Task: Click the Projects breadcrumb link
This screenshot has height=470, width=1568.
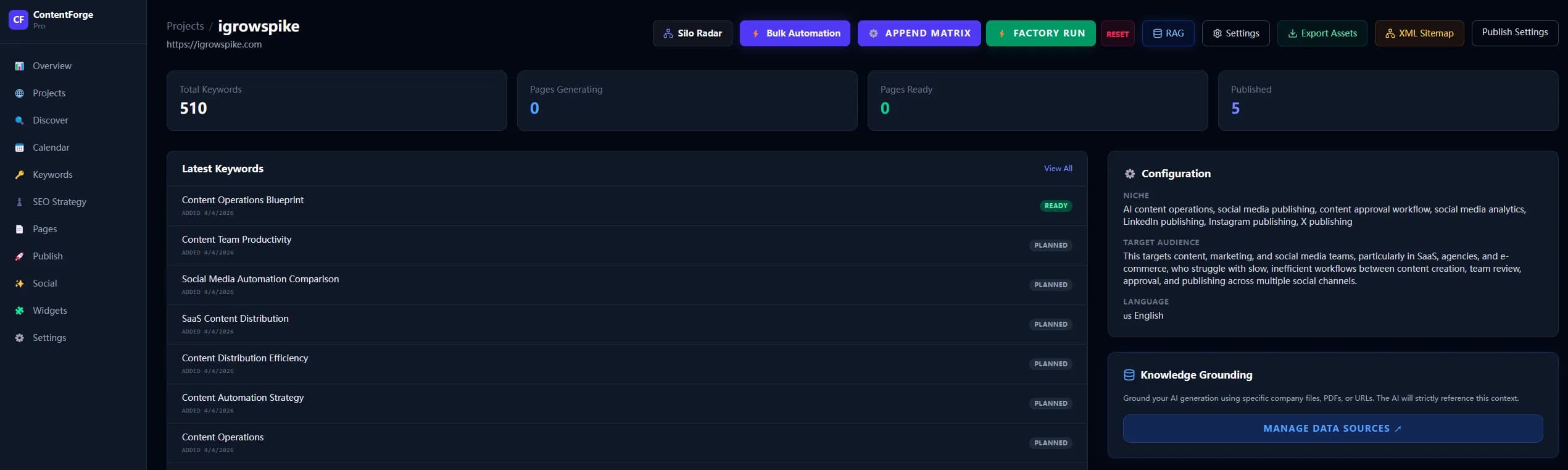Action: [185, 26]
